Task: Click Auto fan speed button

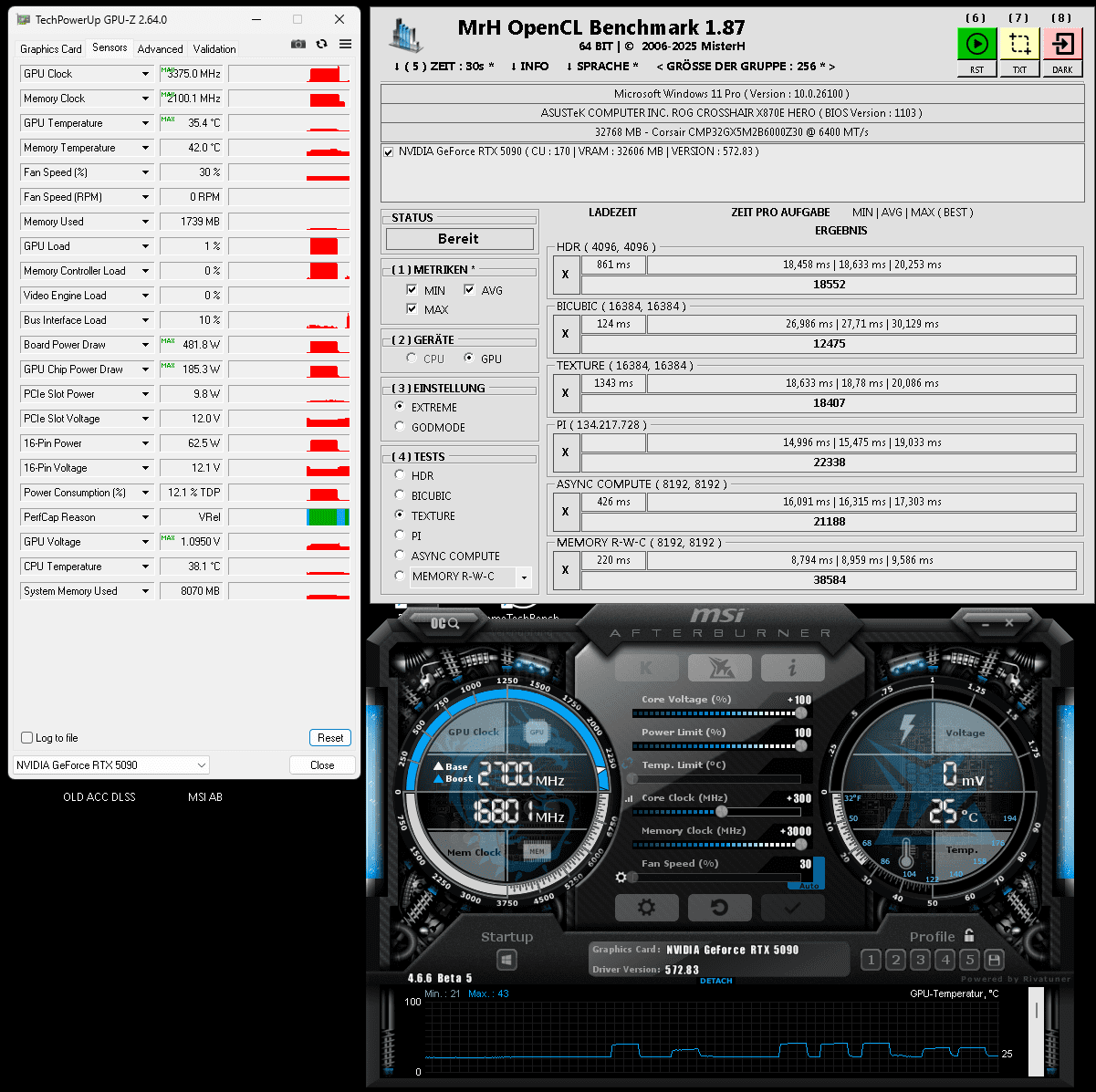Action: click(809, 886)
